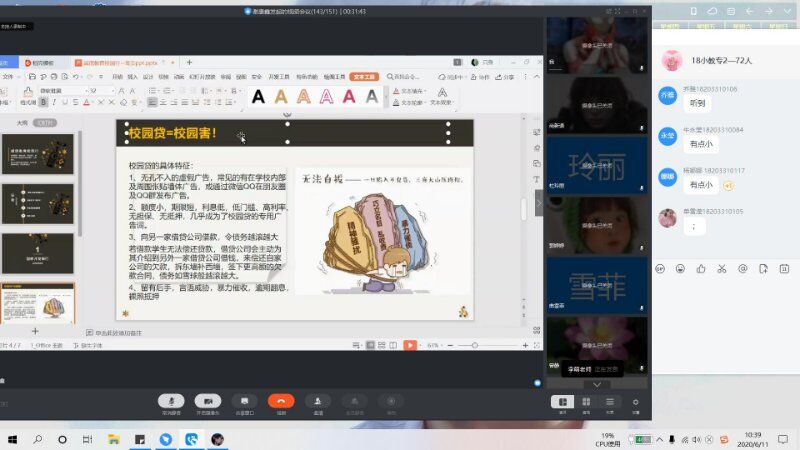Open the invite participants icon
The height and width of the screenshot is (450, 800).
click(x=318, y=400)
